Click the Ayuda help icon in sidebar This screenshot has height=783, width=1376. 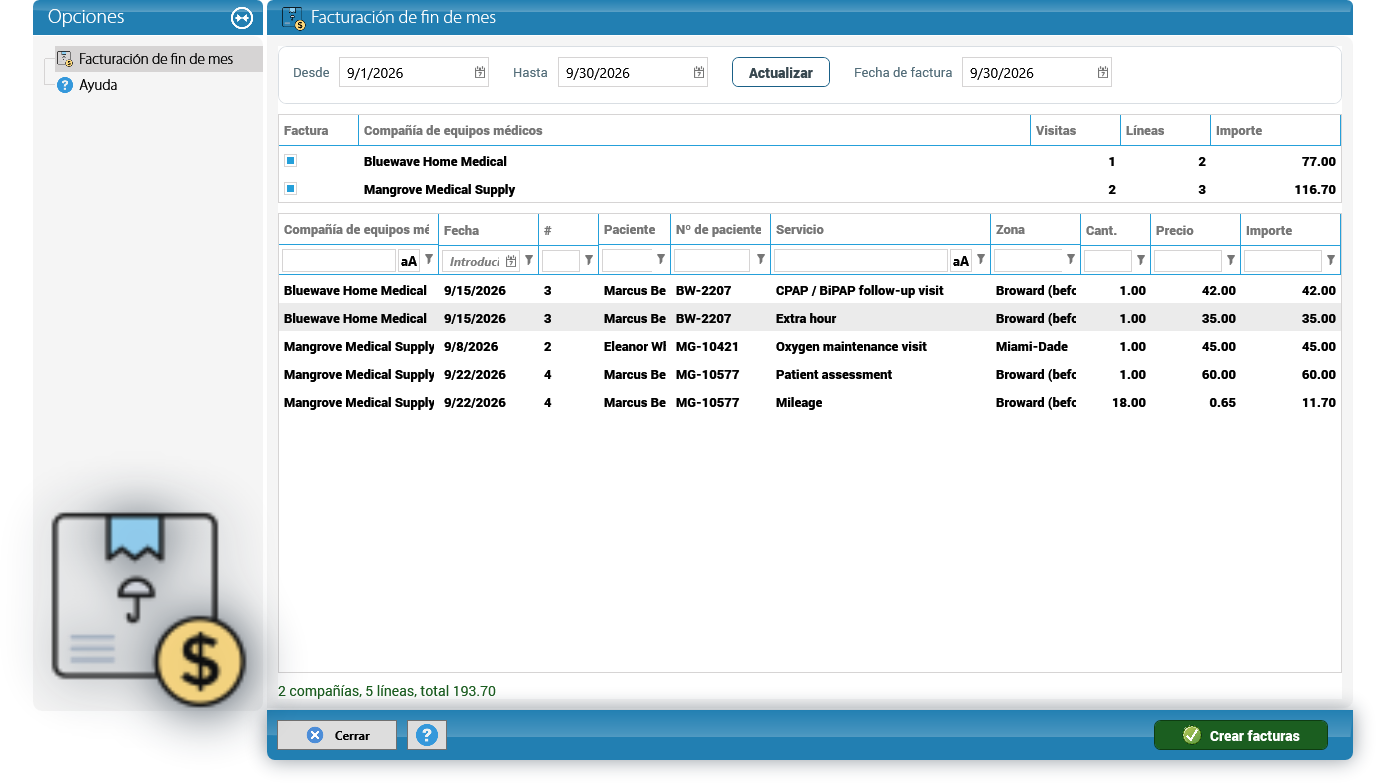[65, 85]
